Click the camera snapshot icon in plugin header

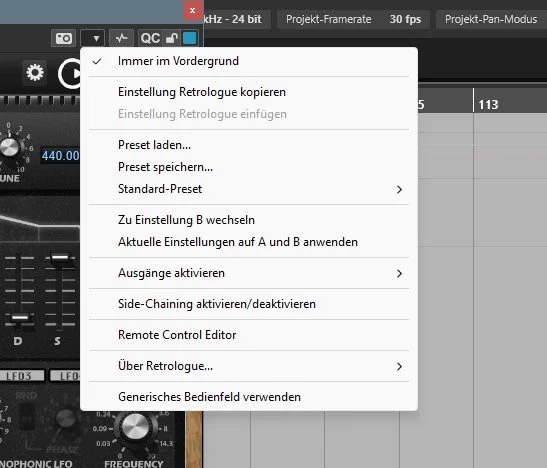[x=63, y=38]
